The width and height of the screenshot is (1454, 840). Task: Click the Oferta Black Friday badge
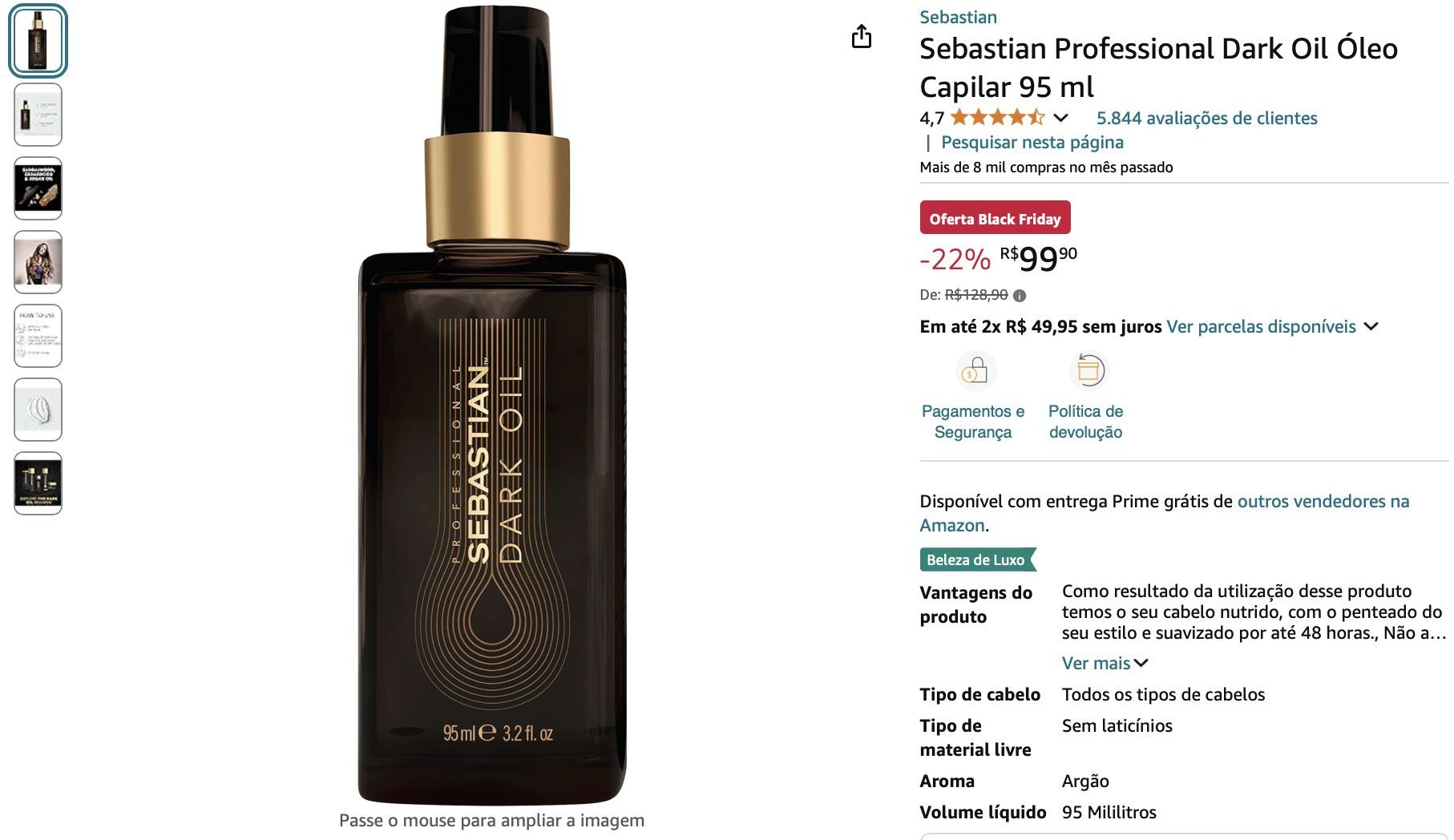click(995, 218)
